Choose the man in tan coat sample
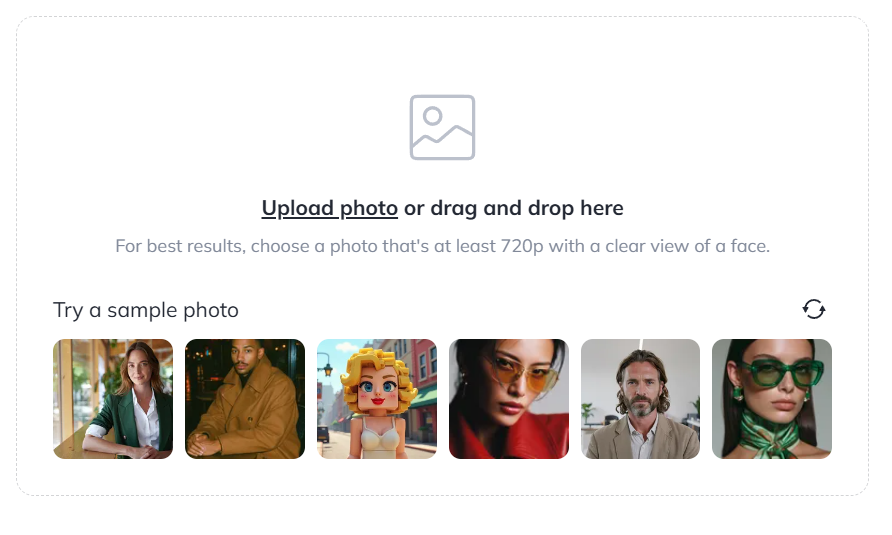Viewport: 892px width, 535px height. tap(245, 399)
